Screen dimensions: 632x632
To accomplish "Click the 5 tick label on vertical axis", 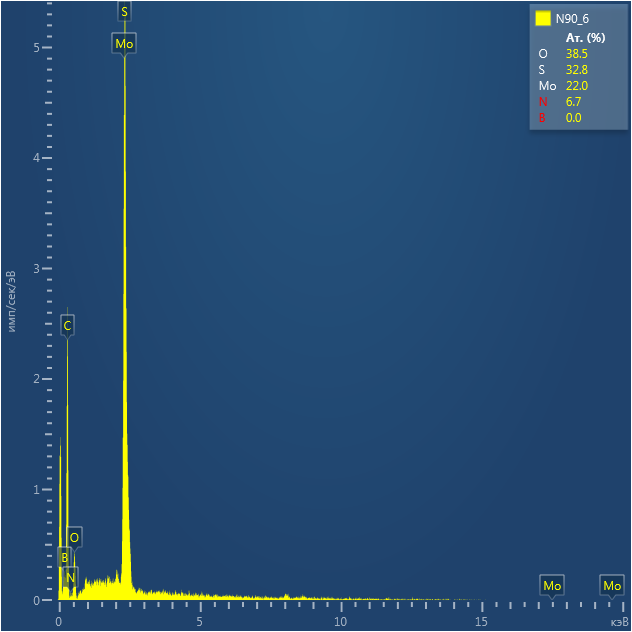I will click(35, 48).
